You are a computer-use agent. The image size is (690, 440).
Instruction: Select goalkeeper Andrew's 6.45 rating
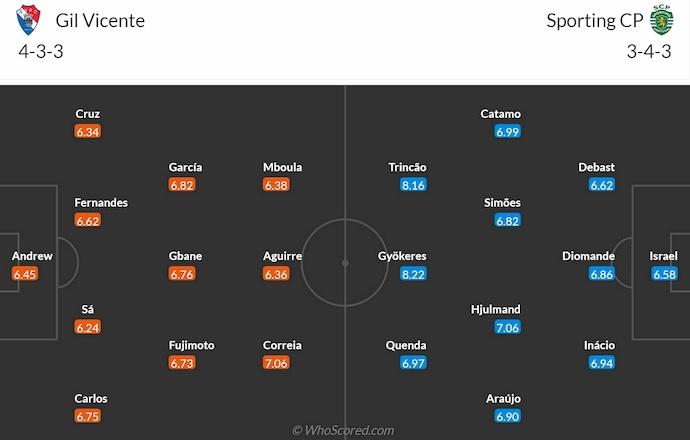25,274
